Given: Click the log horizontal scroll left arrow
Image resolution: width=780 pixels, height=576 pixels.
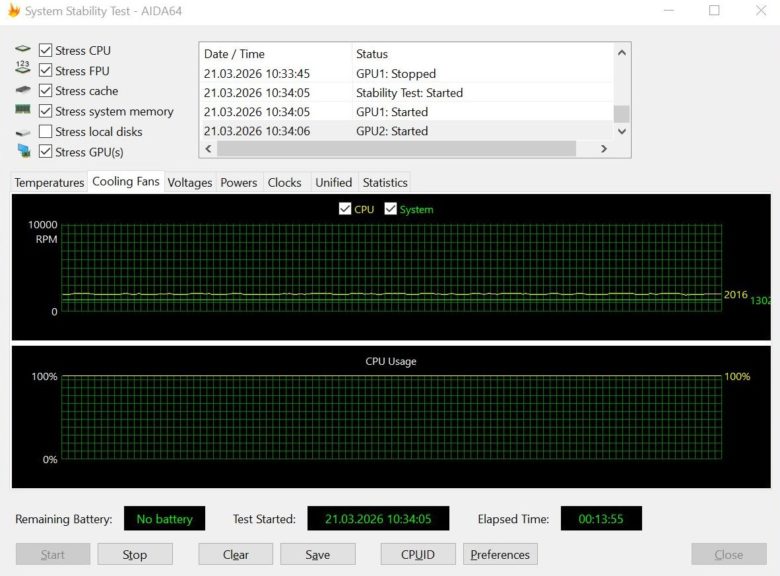Looking at the screenshot, I should tap(208, 149).
